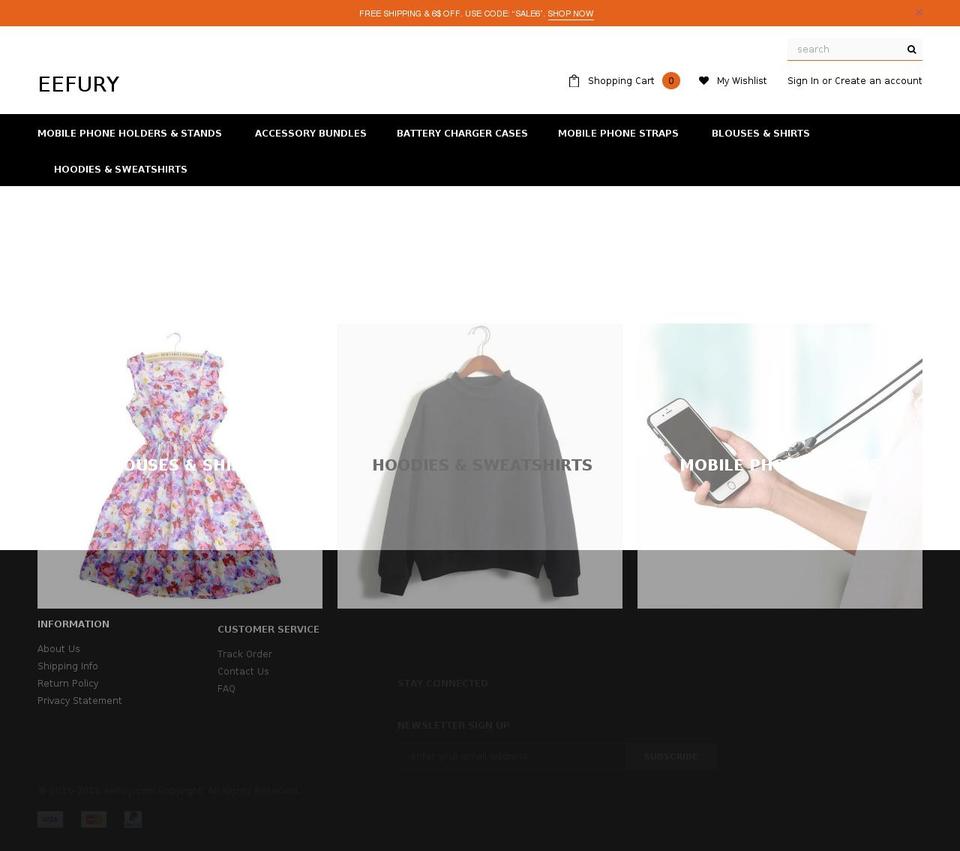Image resolution: width=960 pixels, height=851 pixels.
Task: Open Battery Charger Cases menu
Action: (462, 133)
